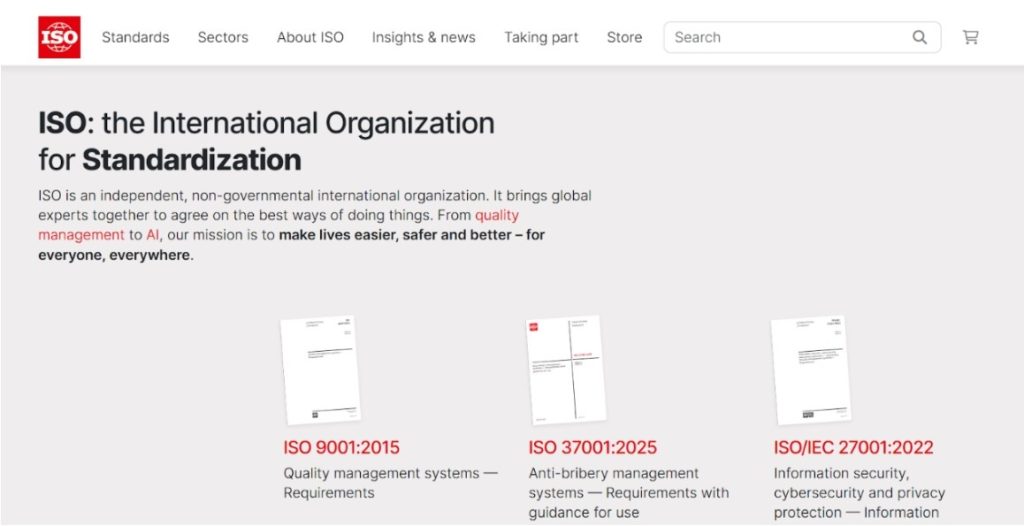Open the Standards menu
The width and height of the screenshot is (1024, 526).
pos(135,38)
